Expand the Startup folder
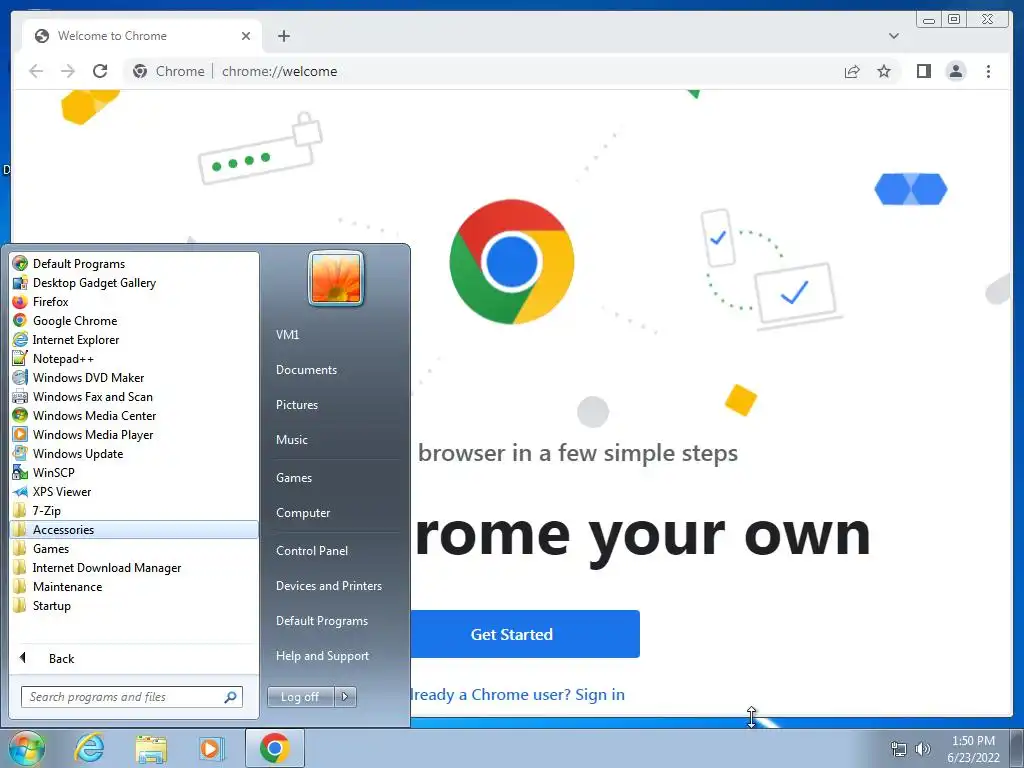The image size is (1024, 768). tap(134, 605)
